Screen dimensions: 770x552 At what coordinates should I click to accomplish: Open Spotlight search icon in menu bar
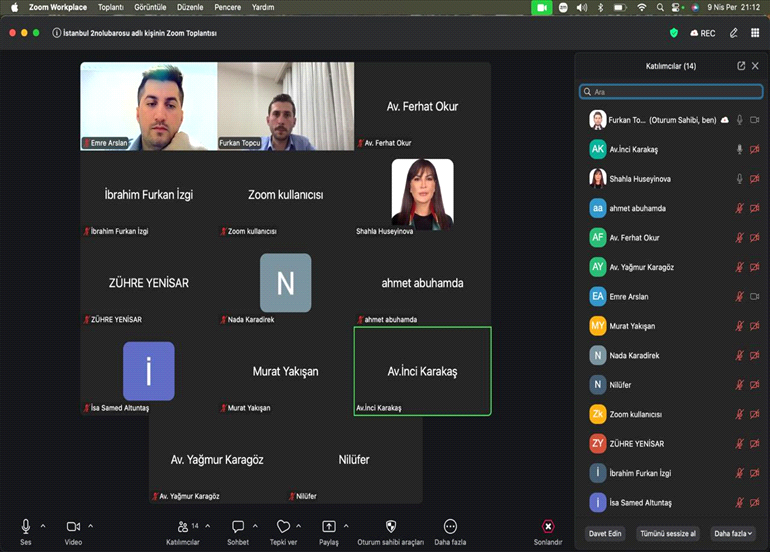(660, 7)
